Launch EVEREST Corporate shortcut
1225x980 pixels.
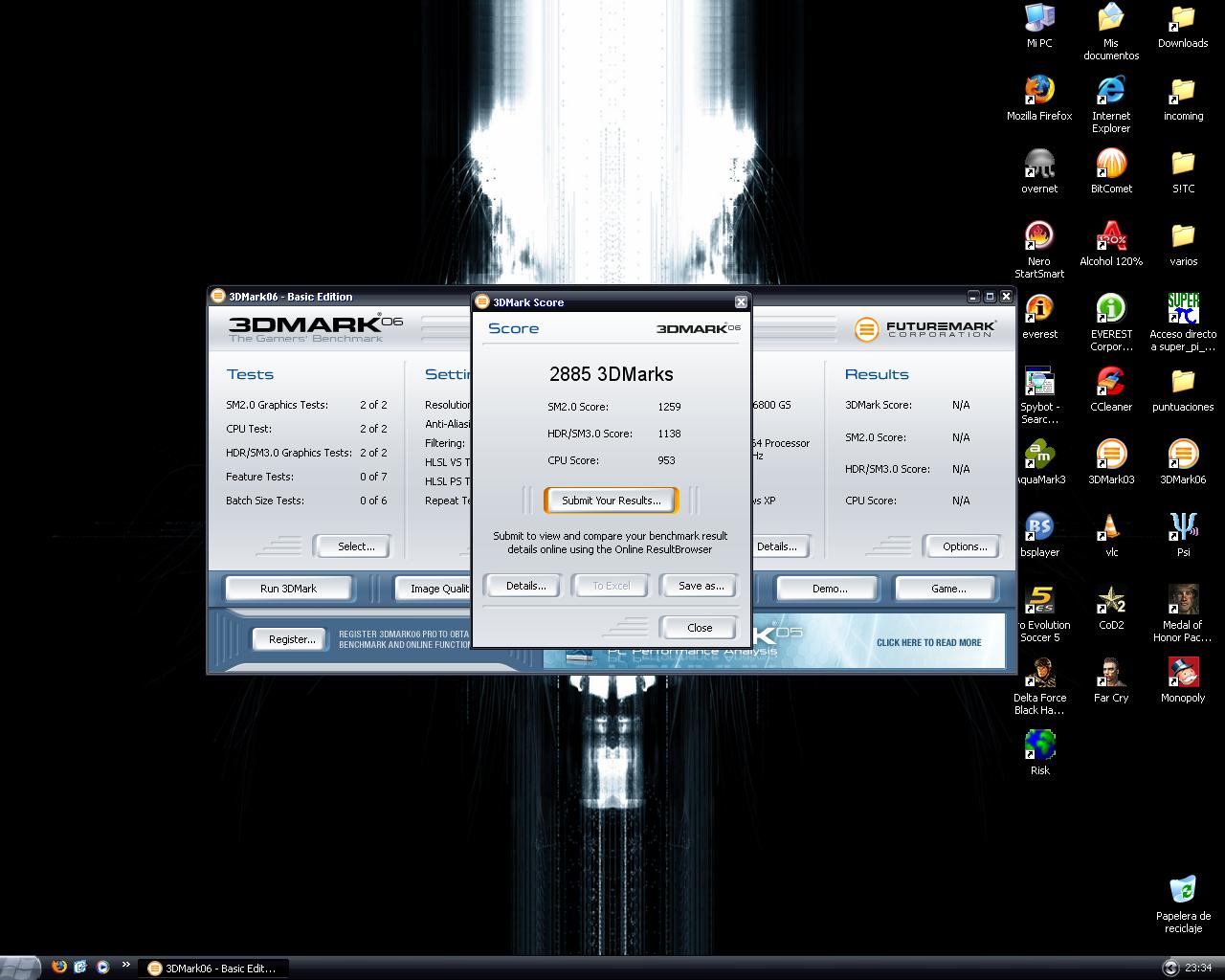click(1111, 322)
